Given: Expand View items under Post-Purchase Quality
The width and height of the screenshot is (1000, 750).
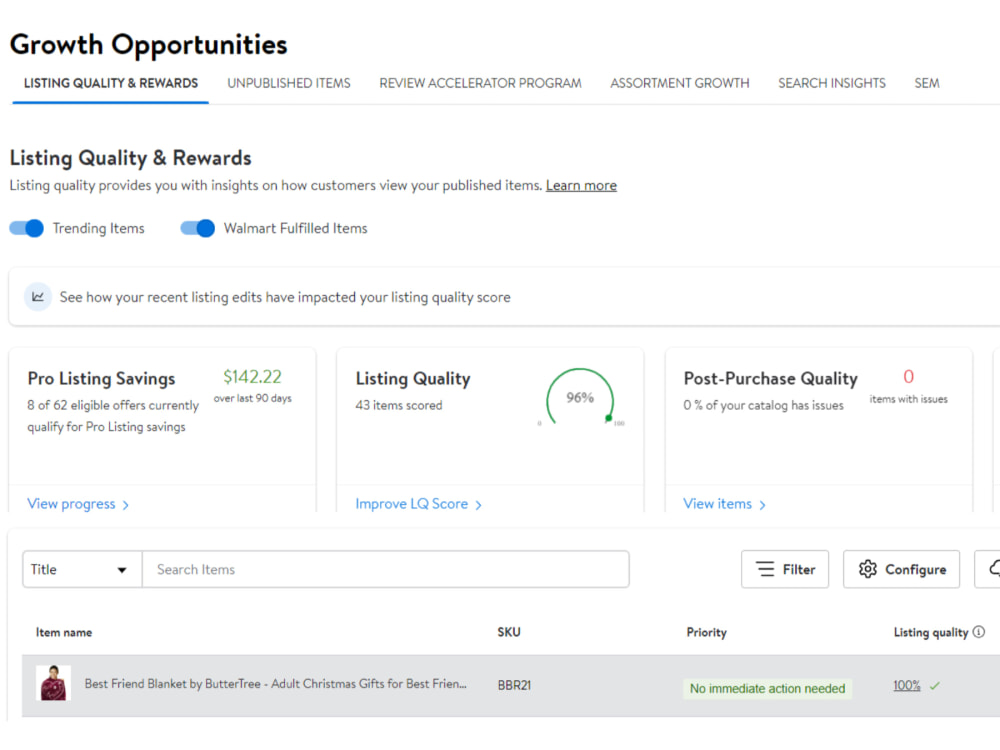Looking at the screenshot, I should point(724,504).
